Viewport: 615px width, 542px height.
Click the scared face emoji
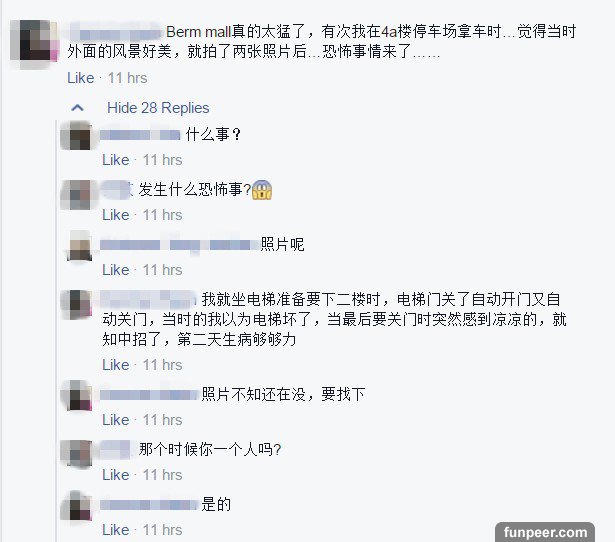(x=262, y=190)
